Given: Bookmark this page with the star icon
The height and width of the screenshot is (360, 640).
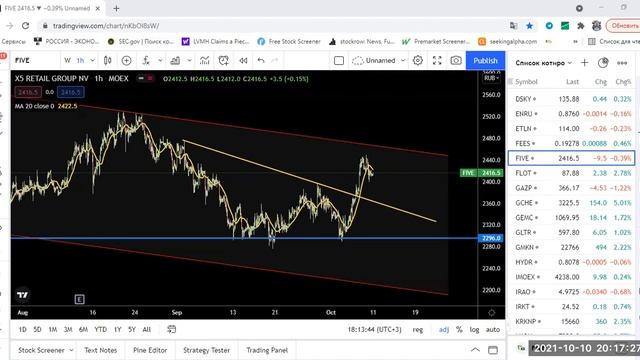Looking at the screenshot, I should [x=529, y=26].
